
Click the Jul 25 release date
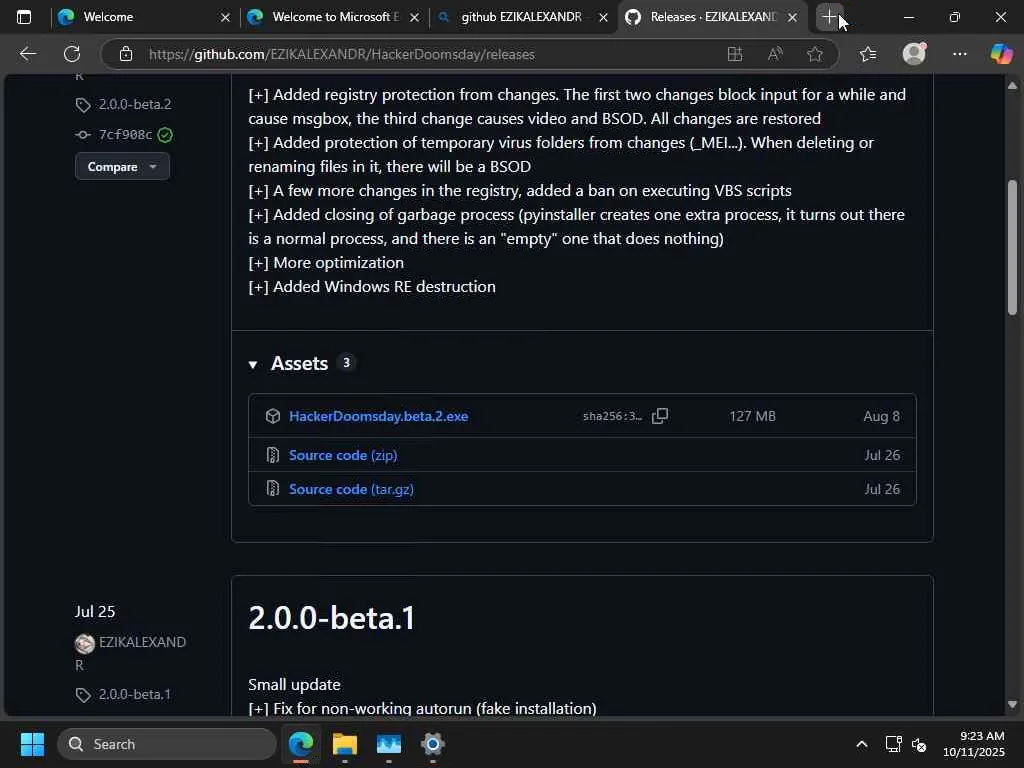[95, 611]
